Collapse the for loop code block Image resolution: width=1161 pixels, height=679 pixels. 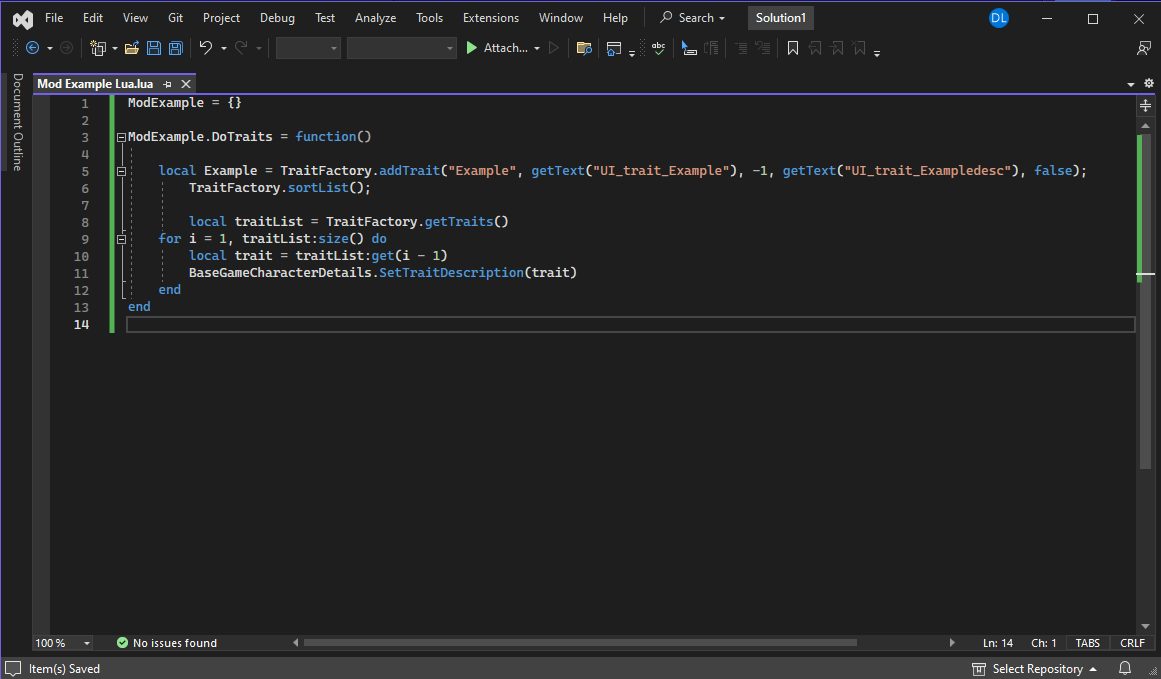point(121,239)
